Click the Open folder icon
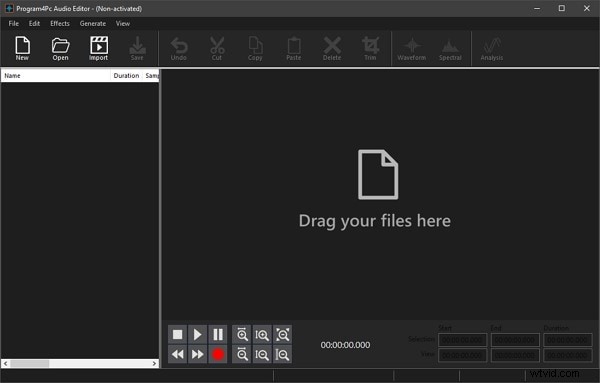The width and height of the screenshot is (600, 383). [60, 48]
